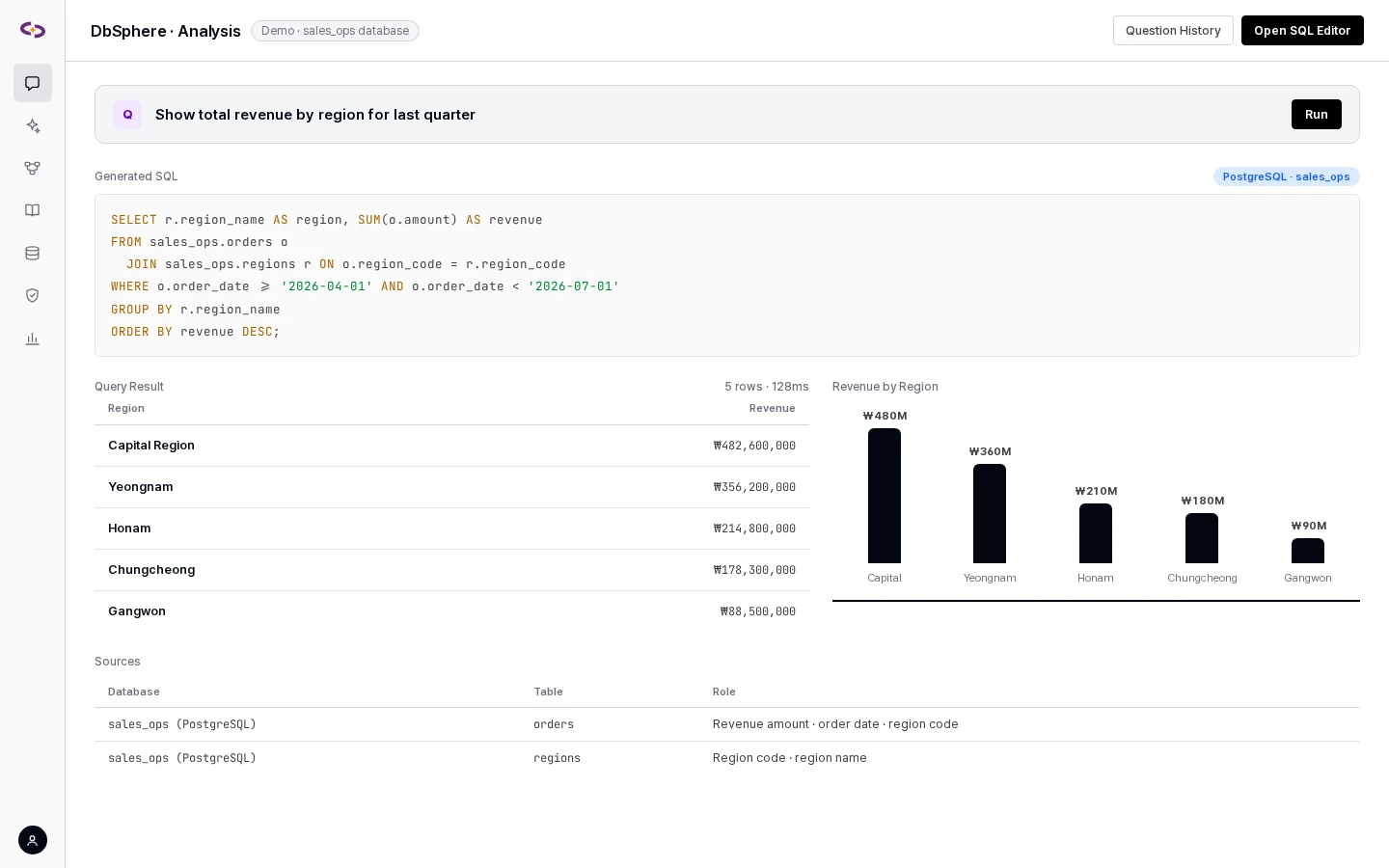Click revenue value ₩88,500,000
Image resolution: width=1389 pixels, height=868 pixels.
(x=758, y=611)
